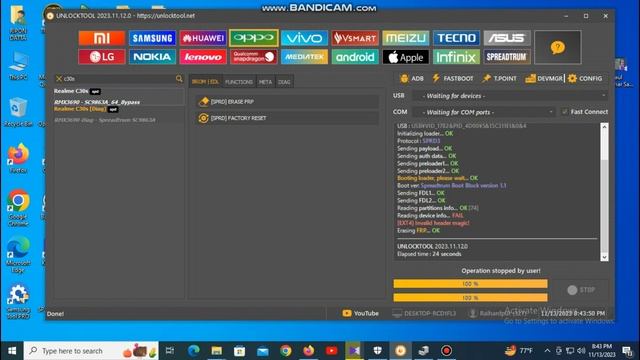Open File Explorer from taskbar
This screenshot has width=640, height=360.
click(216, 351)
